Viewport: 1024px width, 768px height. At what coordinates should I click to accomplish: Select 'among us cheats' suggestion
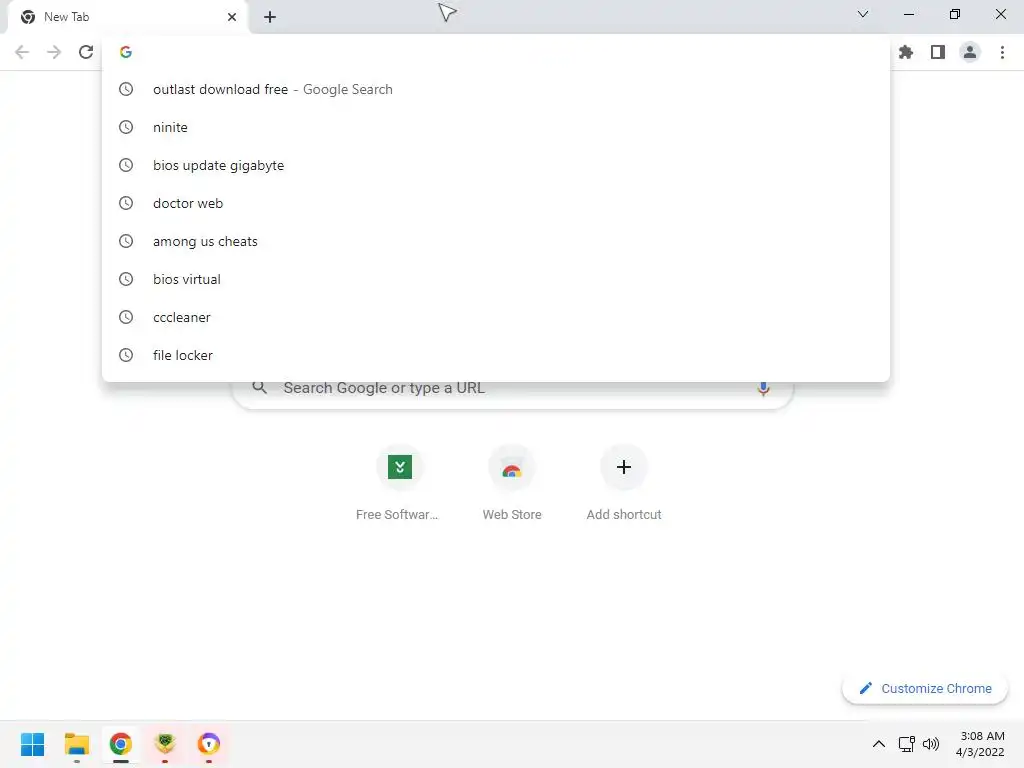point(496,241)
